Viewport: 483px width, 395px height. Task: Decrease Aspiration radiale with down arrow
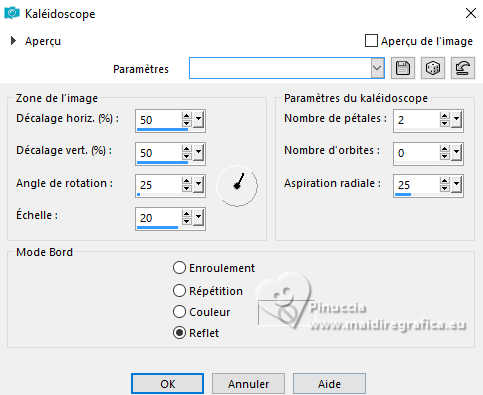tap(444, 188)
